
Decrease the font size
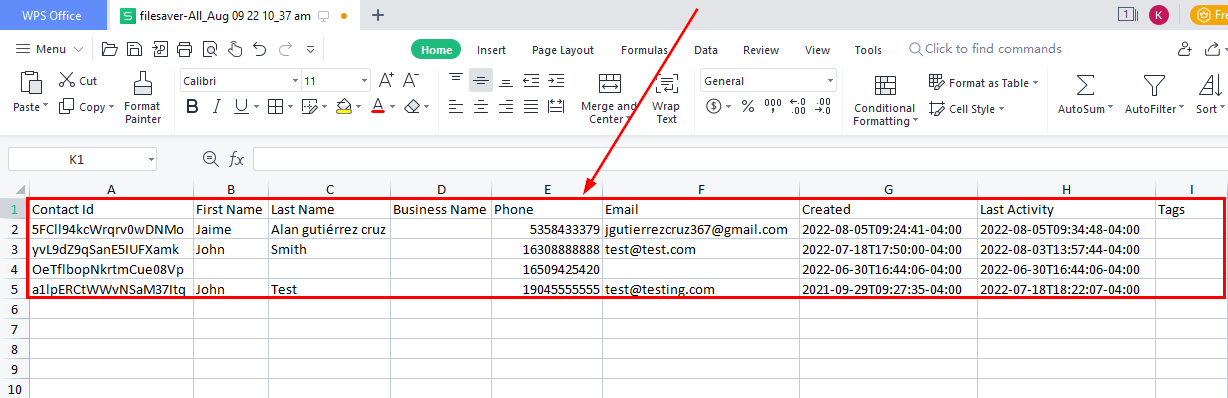[x=411, y=81]
